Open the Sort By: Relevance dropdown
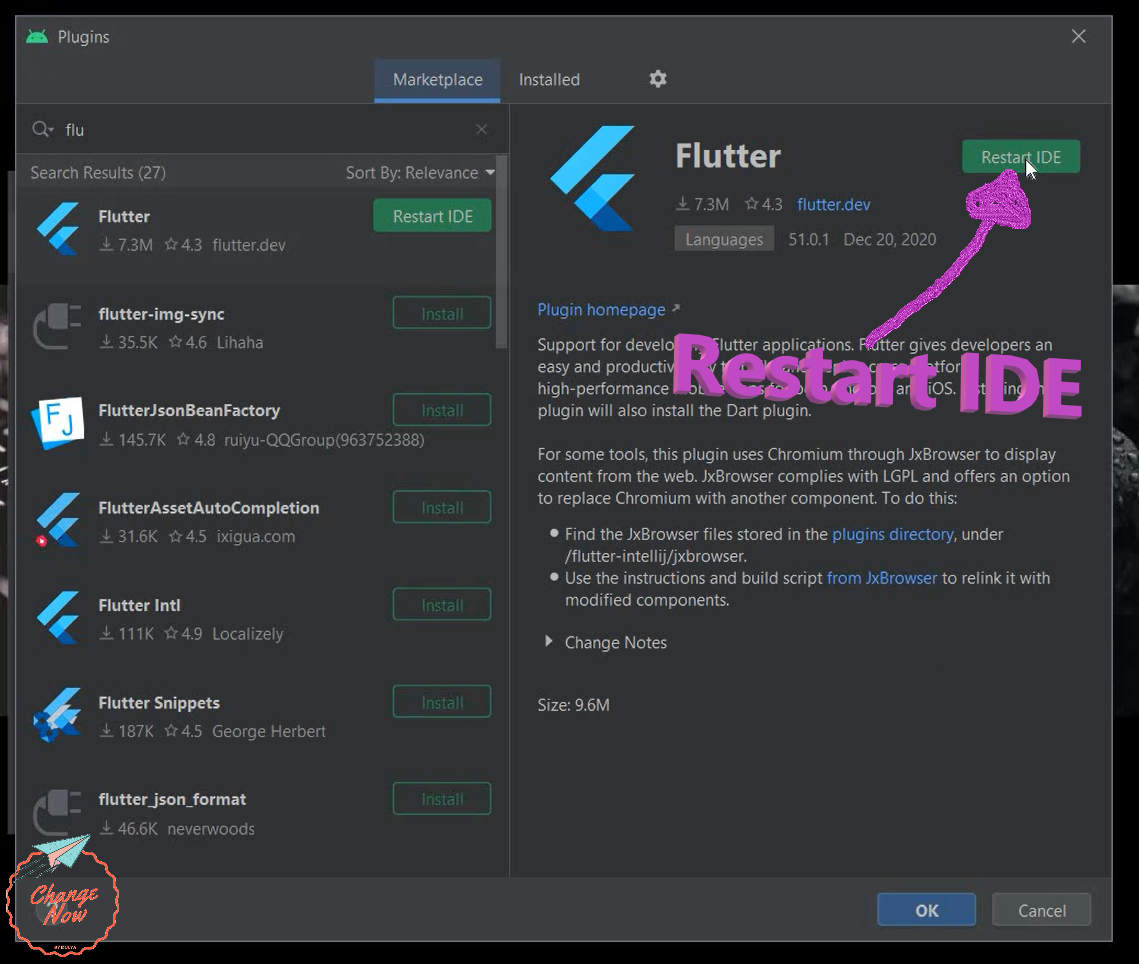The image size is (1139, 964). [416, 172]
